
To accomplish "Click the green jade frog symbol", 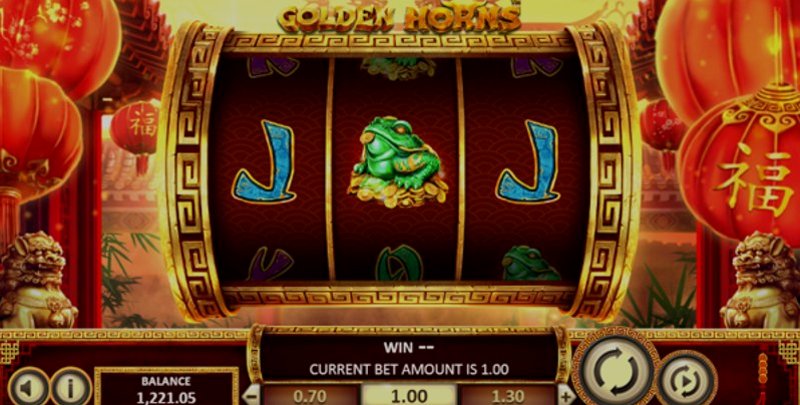I will click(x=397, y=162).
